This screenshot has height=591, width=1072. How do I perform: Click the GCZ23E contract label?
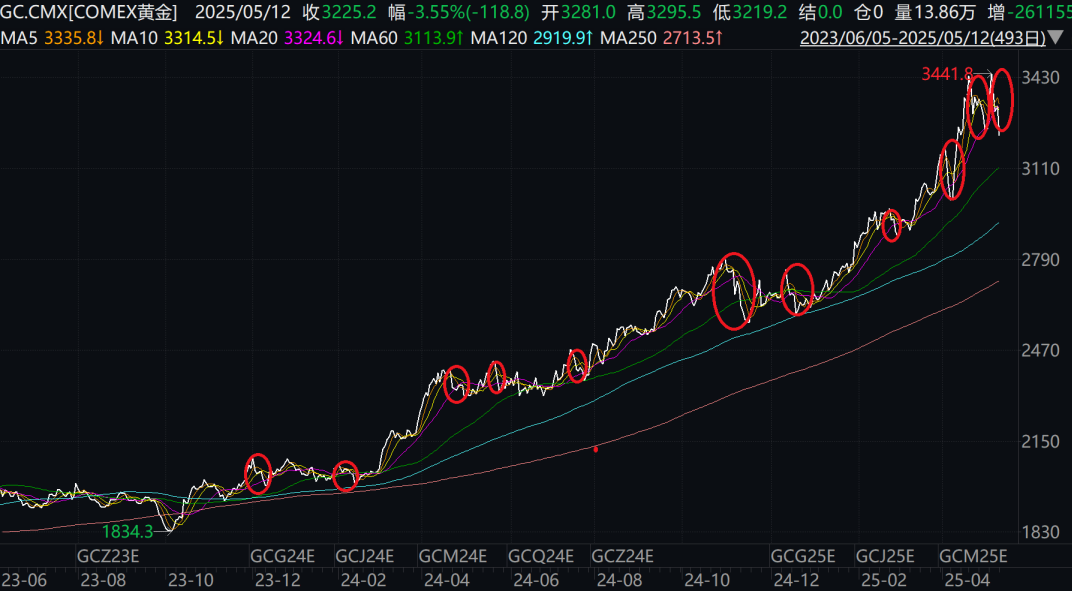[108, 555]
